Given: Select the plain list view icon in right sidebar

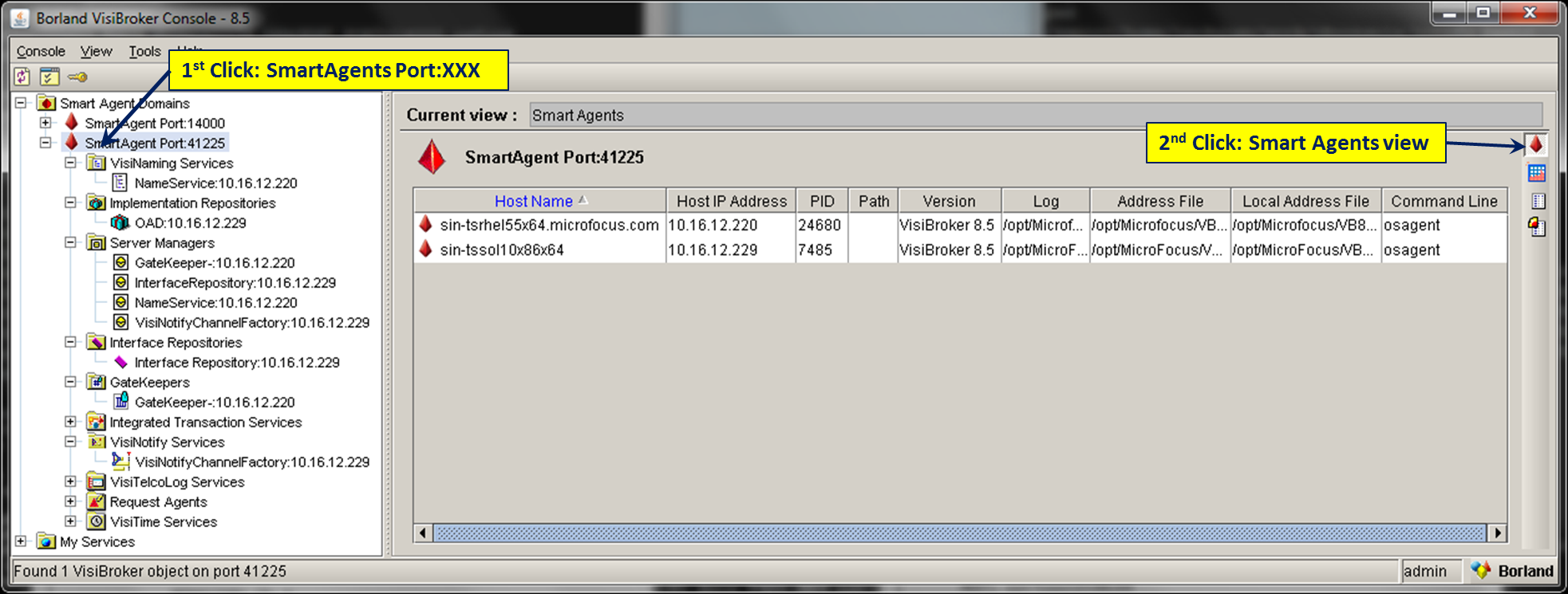Looking at the screenshot, I should (1538, 201).
